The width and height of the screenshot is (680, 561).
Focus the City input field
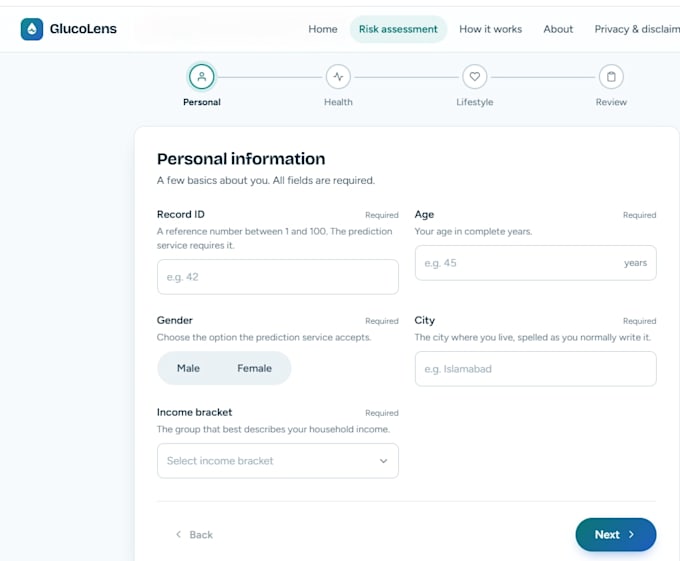(x=536, y=369)
